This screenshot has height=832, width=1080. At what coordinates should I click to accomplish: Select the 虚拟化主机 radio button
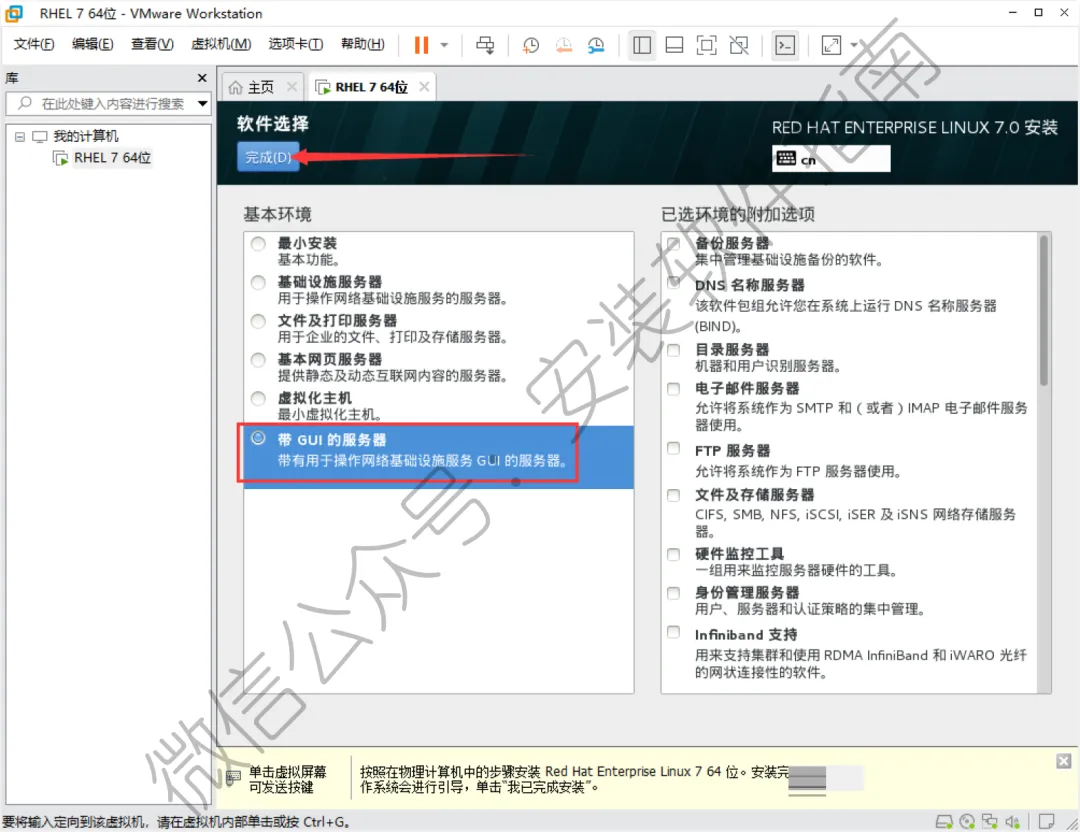(x=258, y=398)
